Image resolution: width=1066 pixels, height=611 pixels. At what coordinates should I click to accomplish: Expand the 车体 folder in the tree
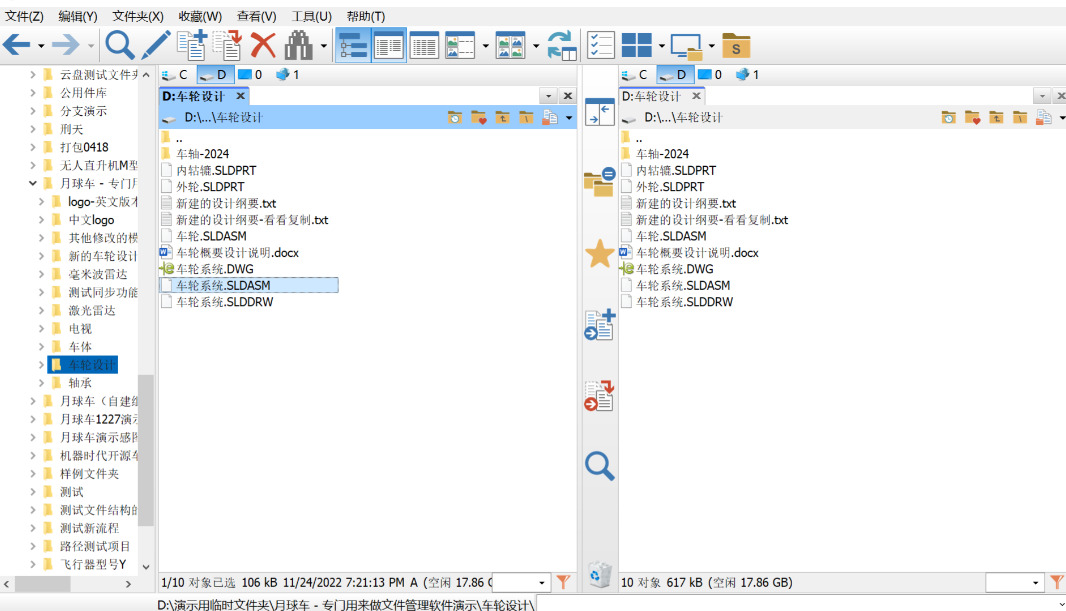[41, 347]
